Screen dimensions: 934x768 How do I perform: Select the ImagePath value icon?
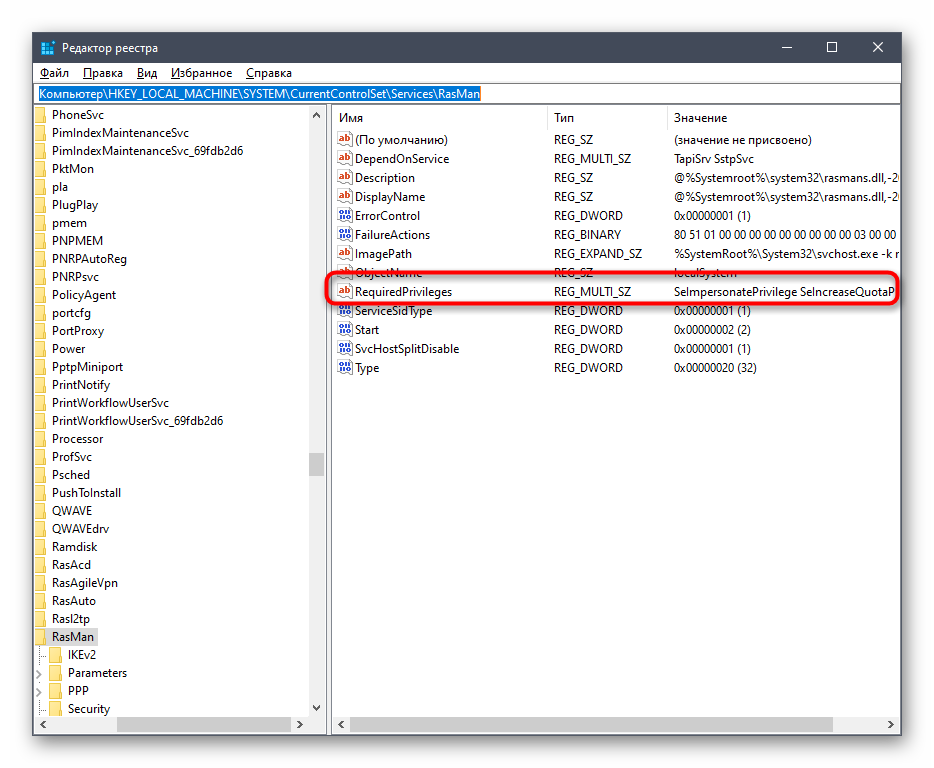tap(345, 254)
